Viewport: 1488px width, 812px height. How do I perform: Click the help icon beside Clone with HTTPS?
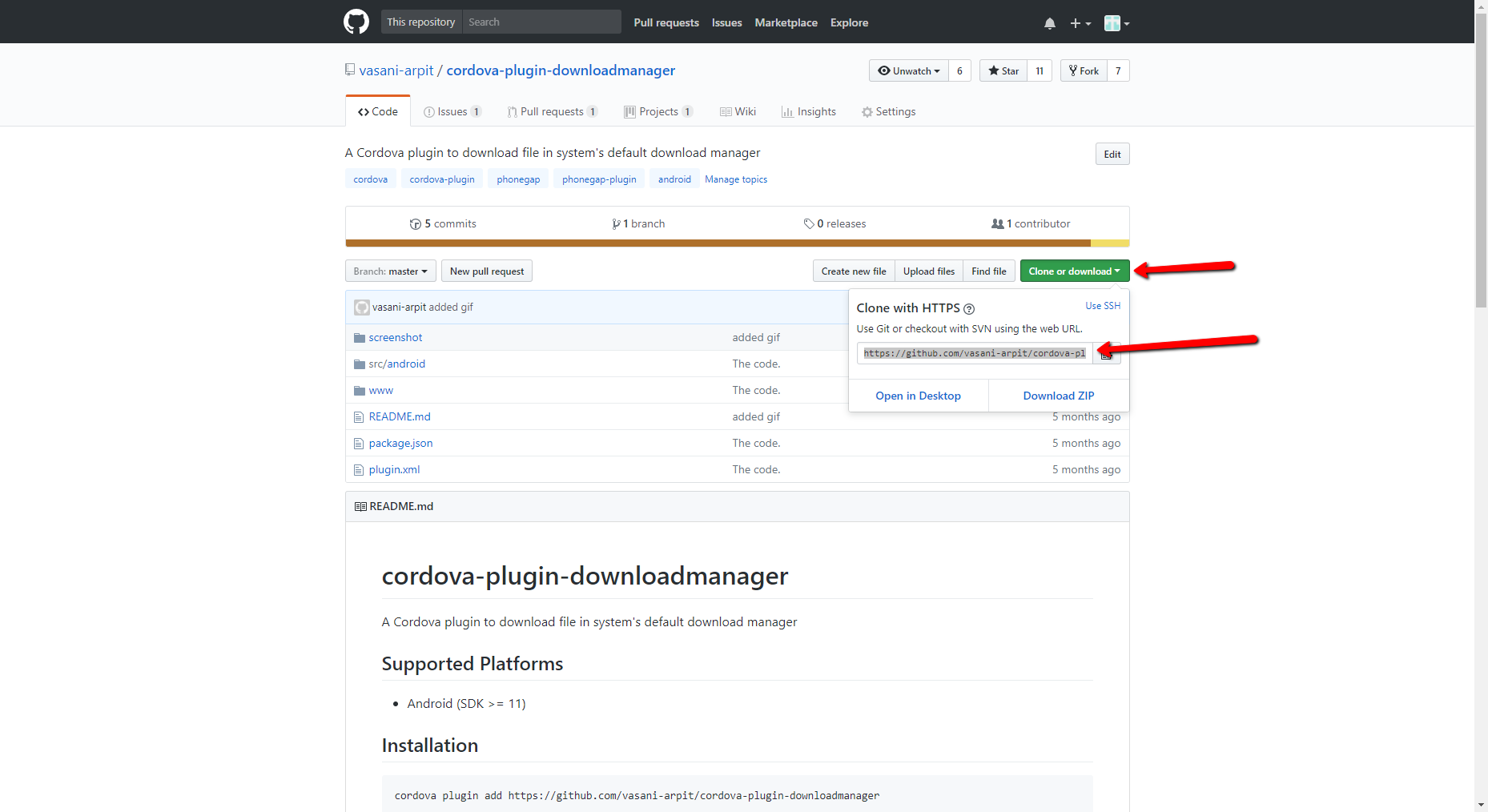tap(969, 309)
